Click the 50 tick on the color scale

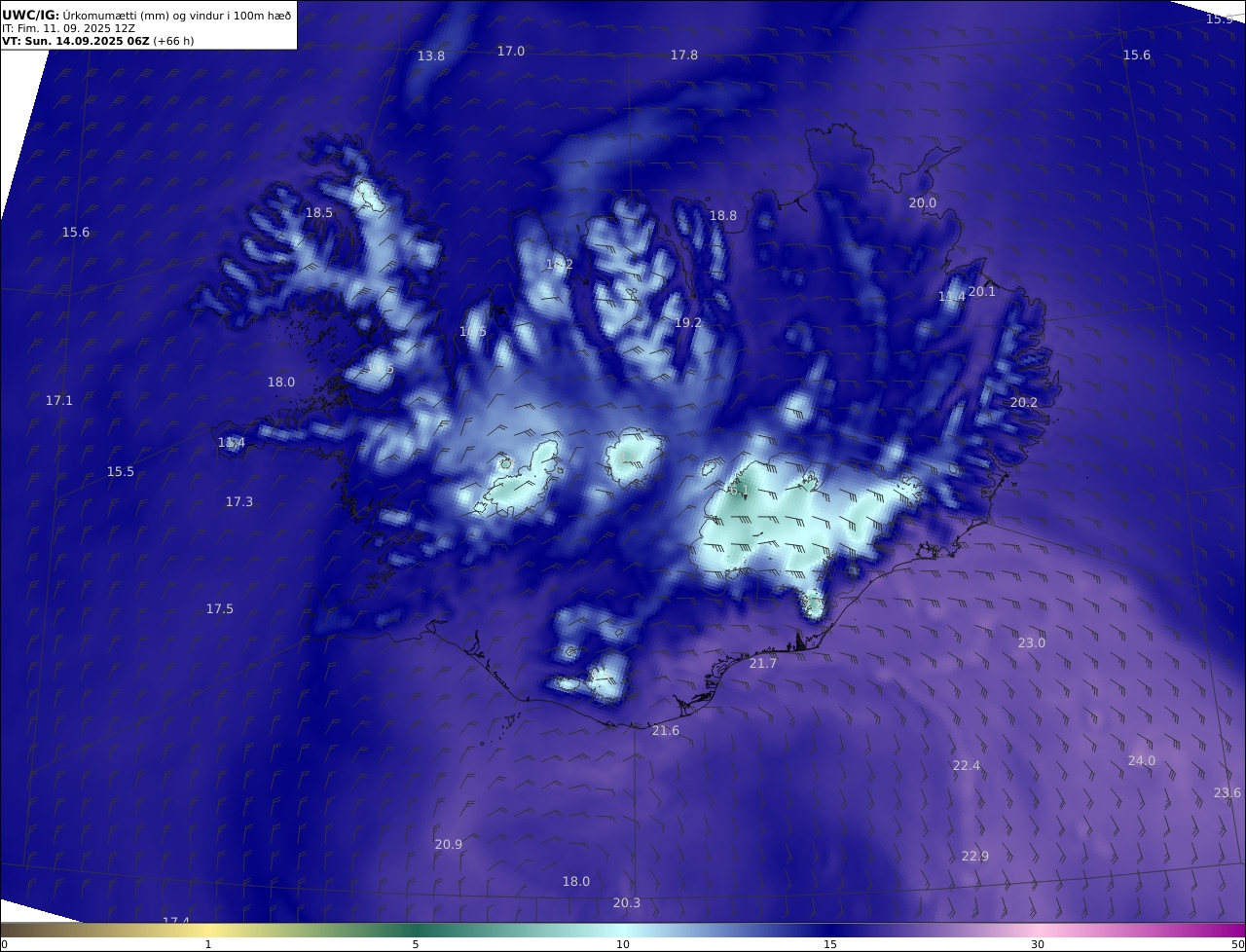point(1238,944)
